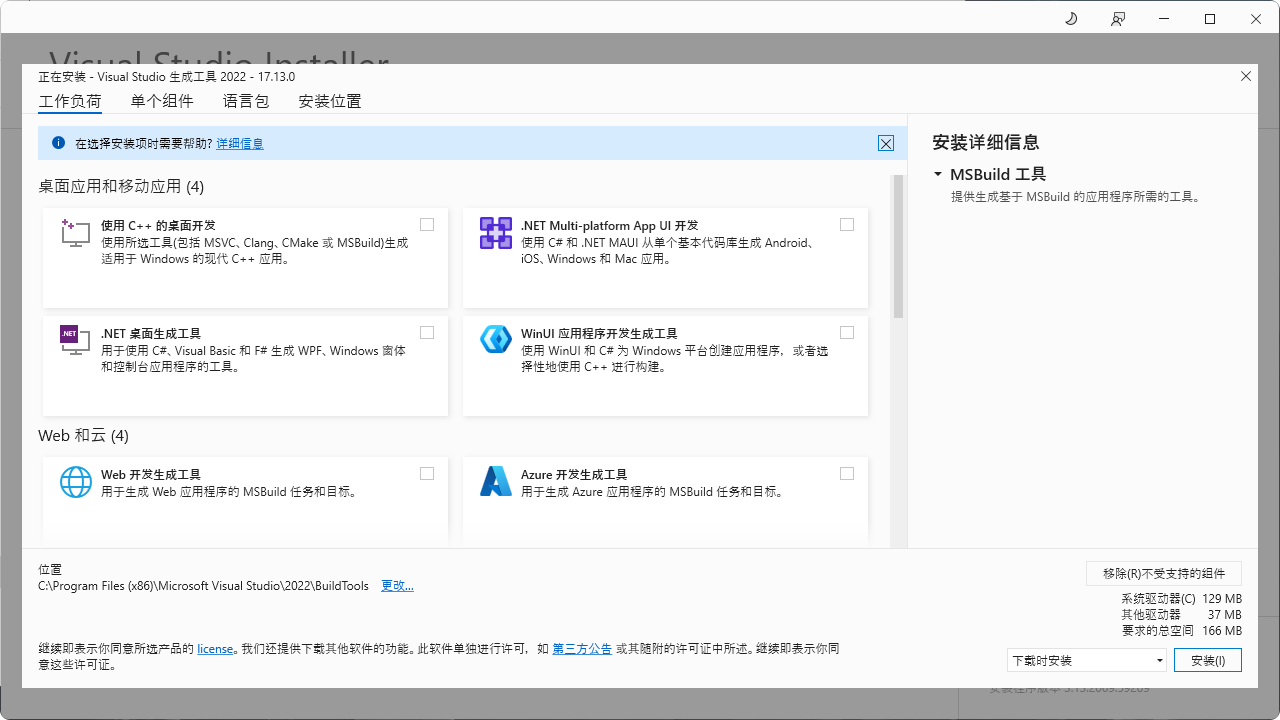Collapse the MSBuild 工具 details entry
1280x720 pixels.
938,173
